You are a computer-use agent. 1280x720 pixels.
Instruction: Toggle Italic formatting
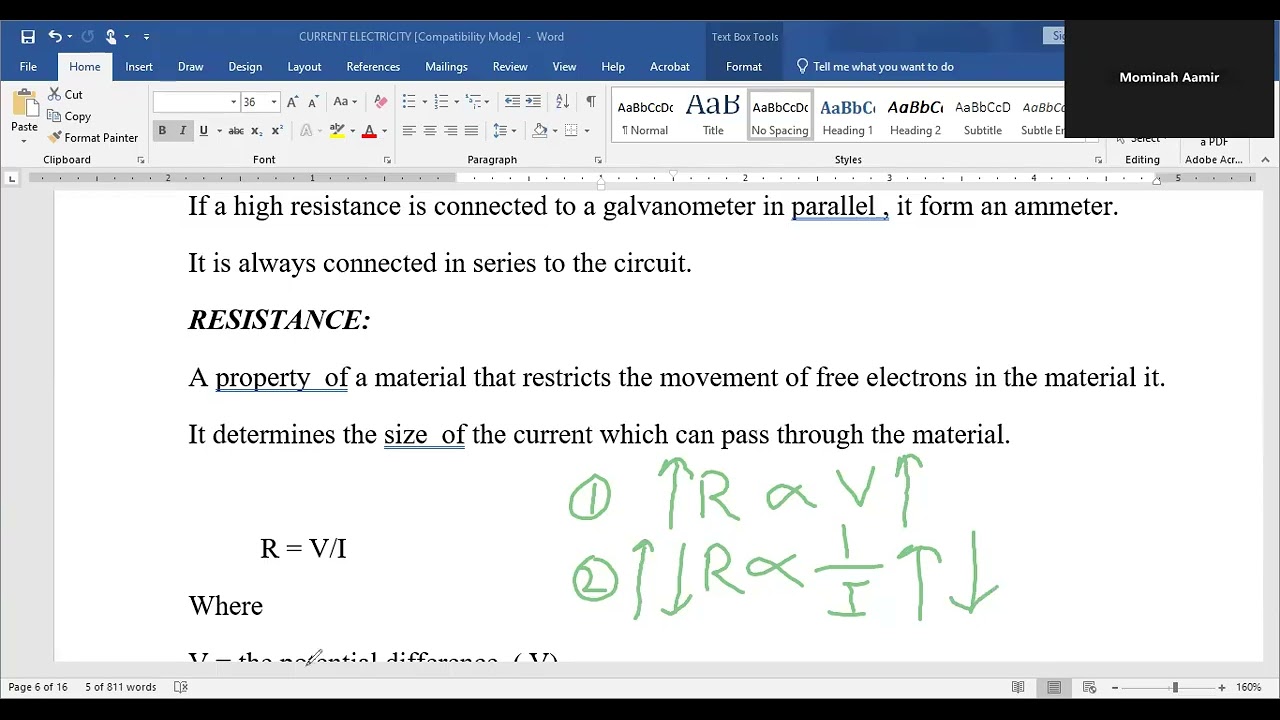click(183, 131)
